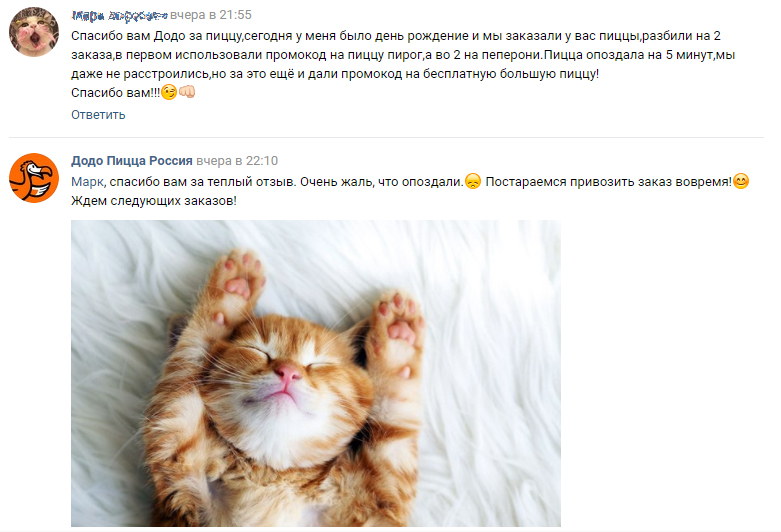Open the sleeping ginger kitten photo attachment
The width and height of the screenshot is (781, 532).
pyautogui.click(x=316, y=373)
